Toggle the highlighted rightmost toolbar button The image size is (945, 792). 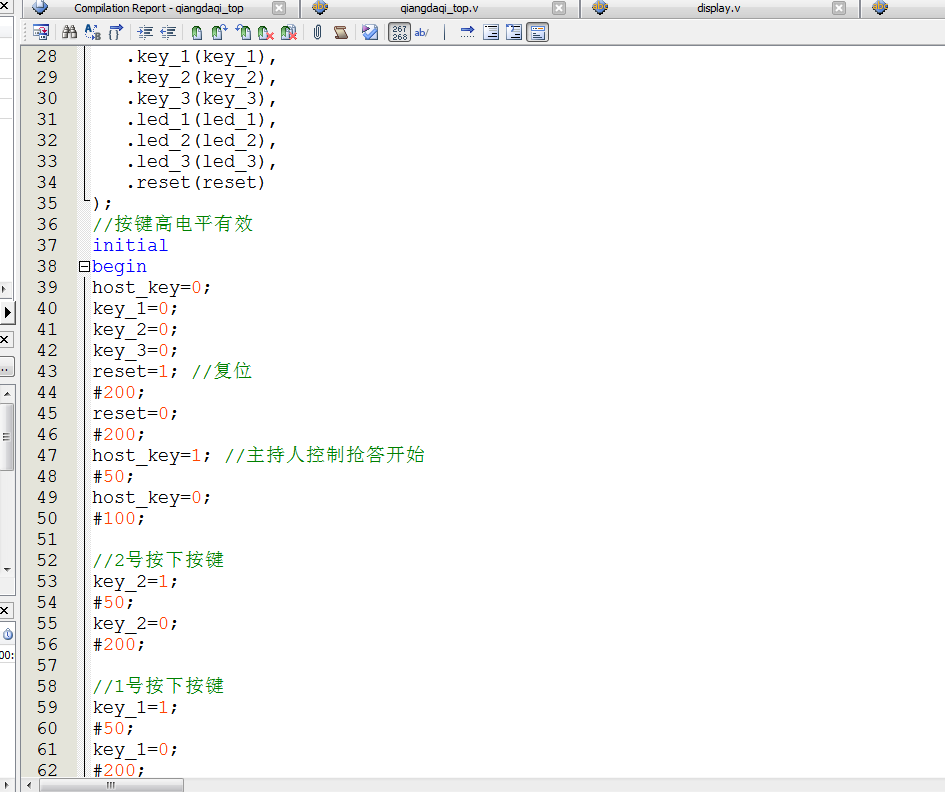click(537, 32)
